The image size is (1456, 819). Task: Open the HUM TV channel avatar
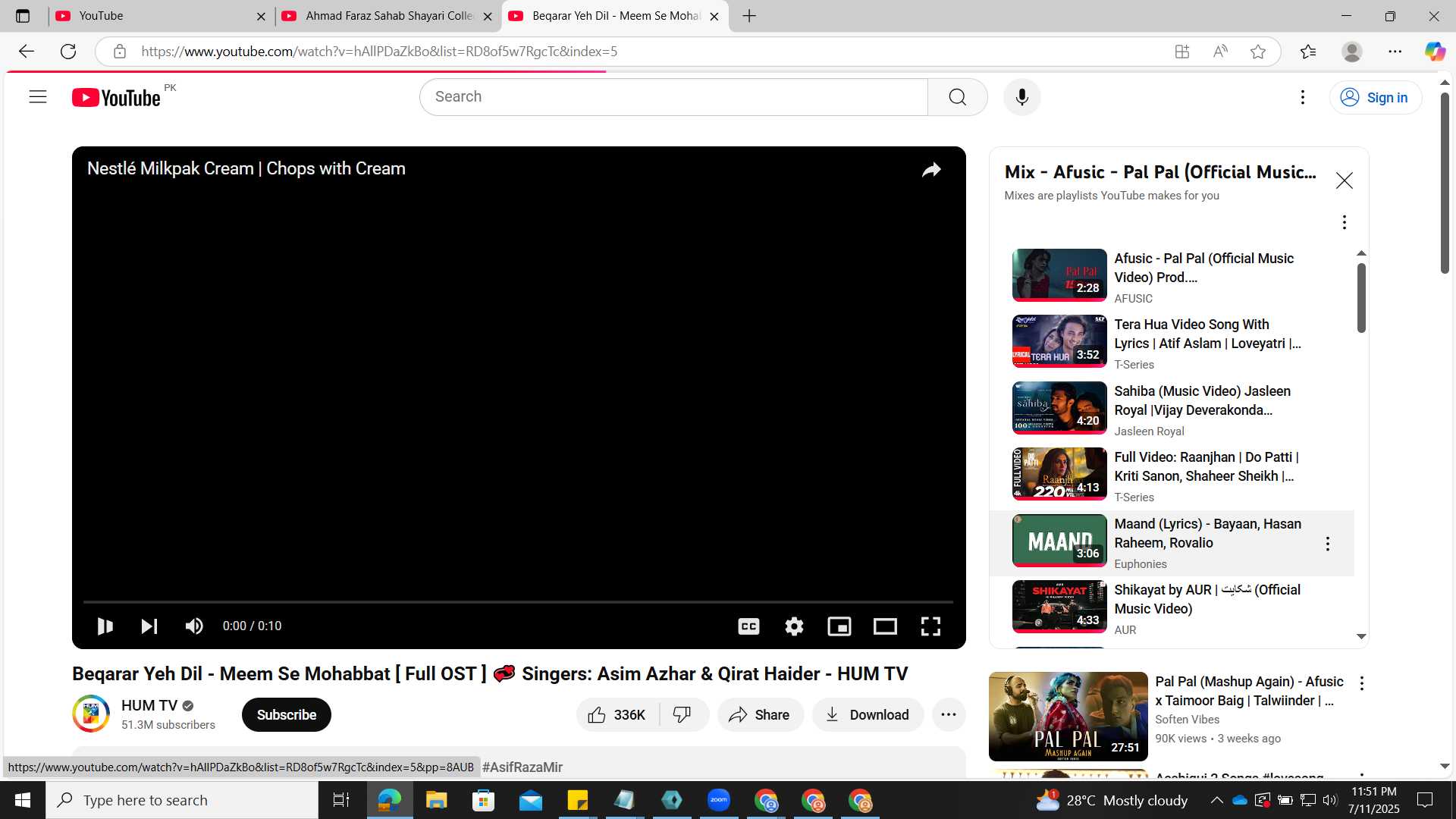(x=91, y=714)
